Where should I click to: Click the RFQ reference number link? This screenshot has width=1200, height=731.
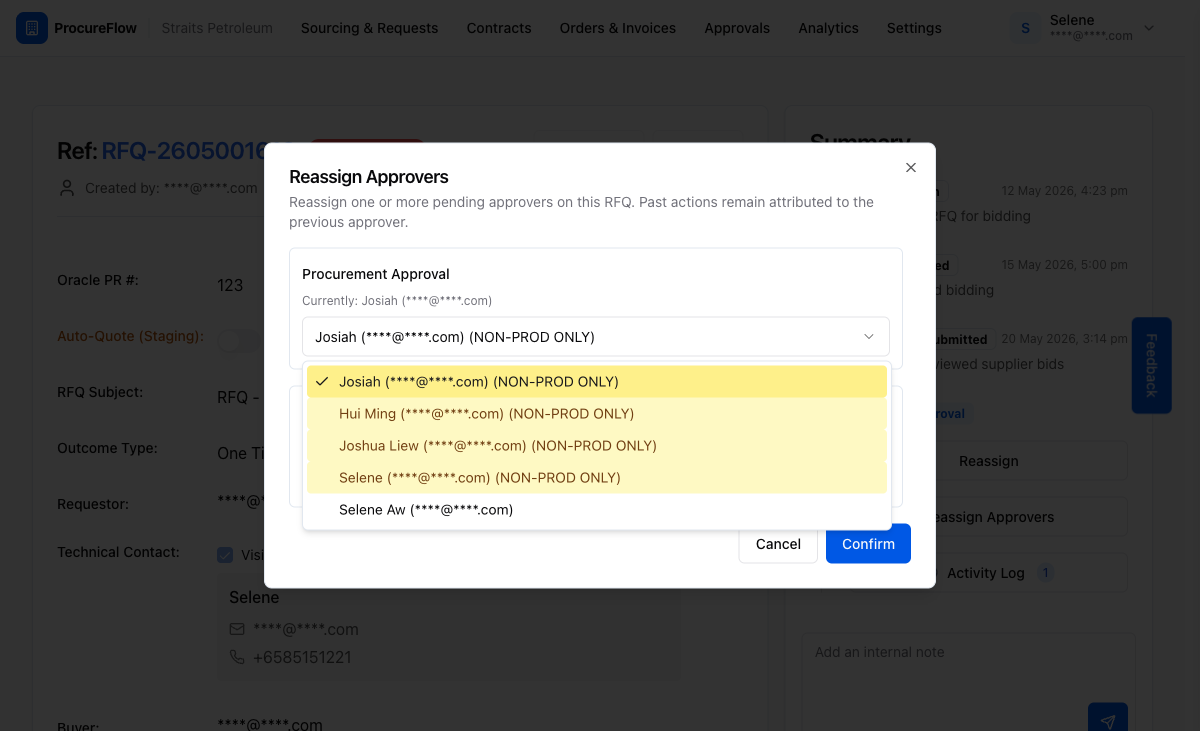[185, 151]
